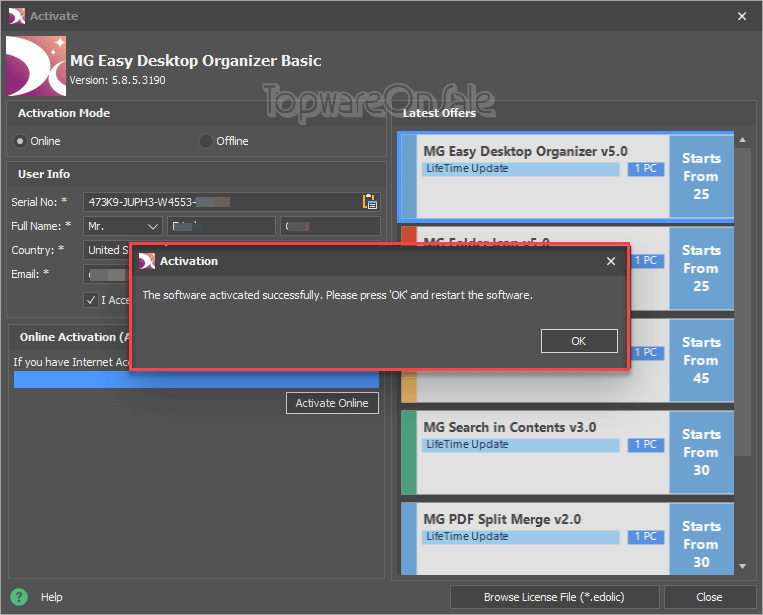This screenshot has width=763, height=615.
Task: Click the Latest Offers scrollbar thumb
Action: 743,302
